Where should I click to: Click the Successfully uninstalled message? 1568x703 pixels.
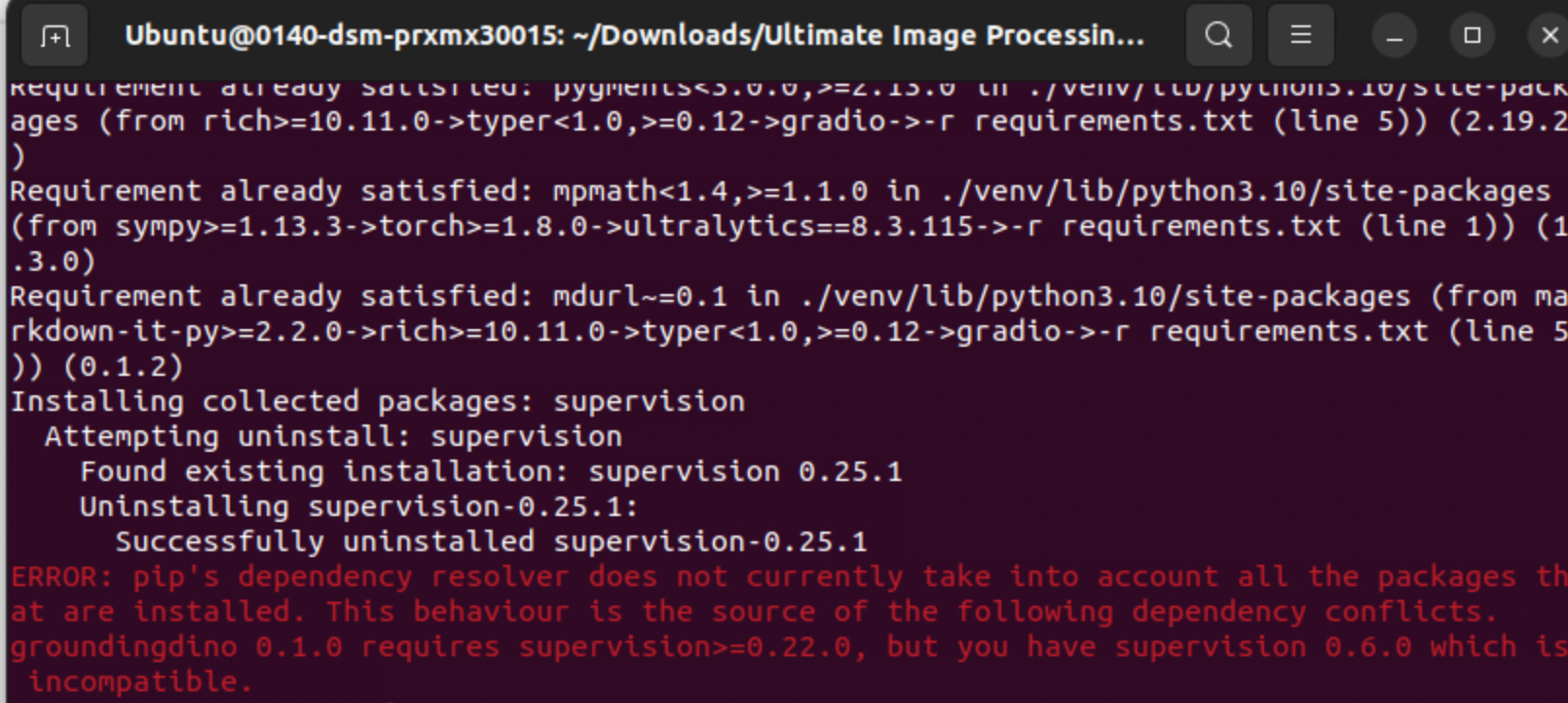[x=487, y=540]
